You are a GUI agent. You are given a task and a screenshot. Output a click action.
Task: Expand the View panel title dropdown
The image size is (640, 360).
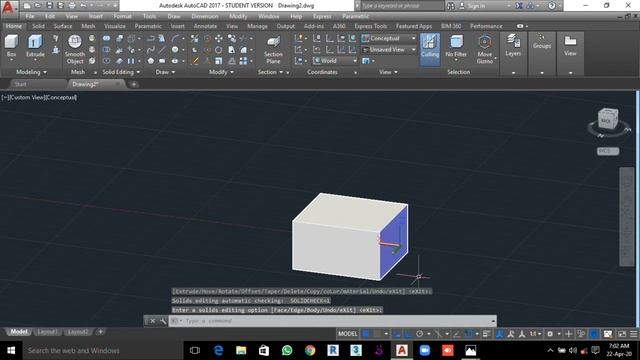click(x=388, y=72)
